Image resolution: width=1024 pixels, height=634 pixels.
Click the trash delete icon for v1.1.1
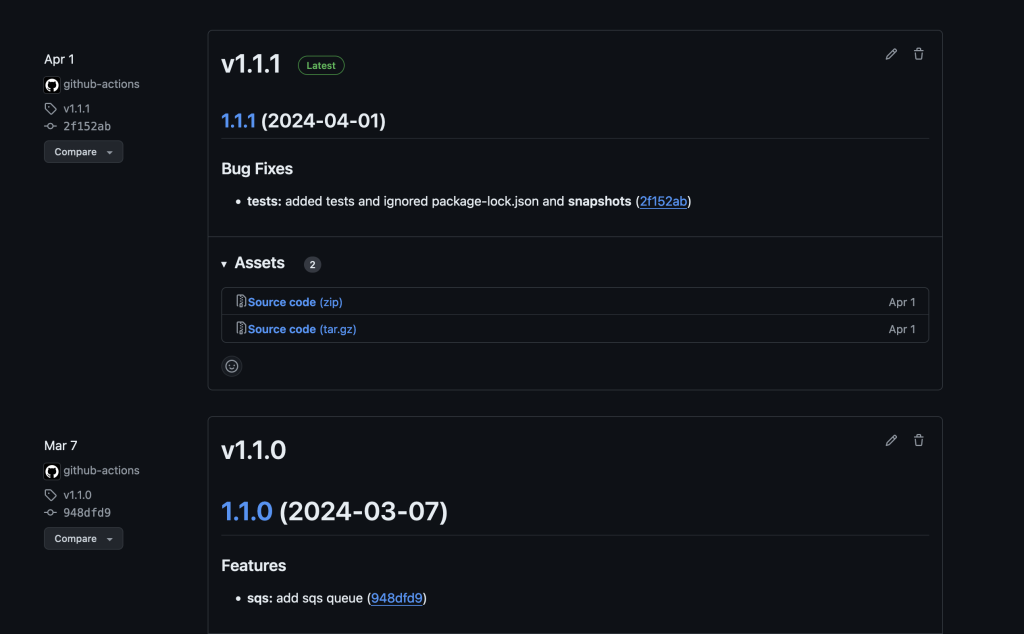tap(918, 54)
